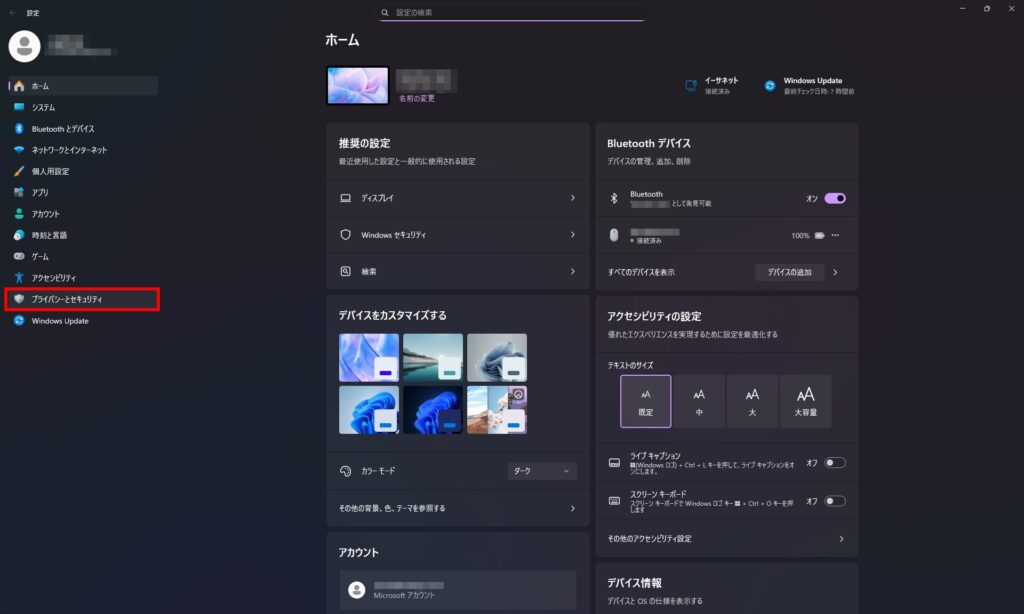1024x614 pixels.
Task: Click the プライバシーとセキュリティ shield icon
Action: (19, 299)
